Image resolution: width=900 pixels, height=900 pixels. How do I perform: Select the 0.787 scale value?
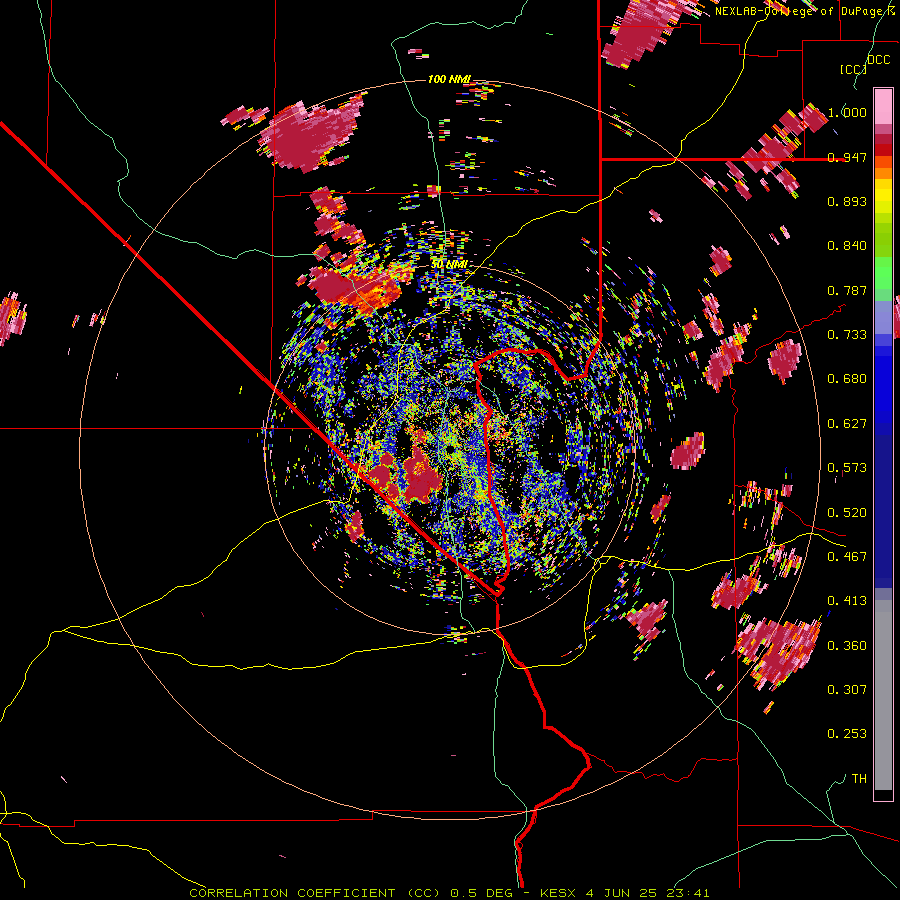click(847, 290)
